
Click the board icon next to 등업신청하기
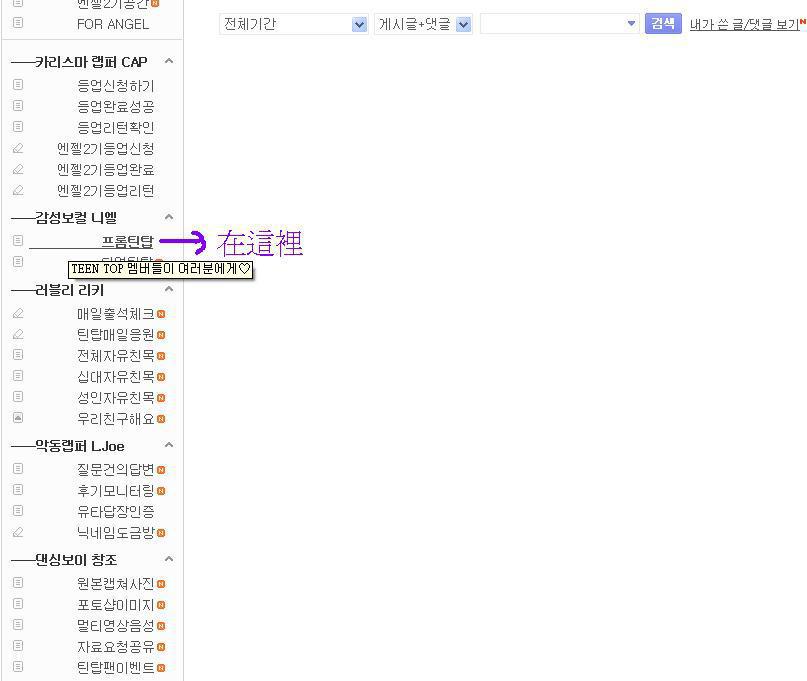coord(18,84)
